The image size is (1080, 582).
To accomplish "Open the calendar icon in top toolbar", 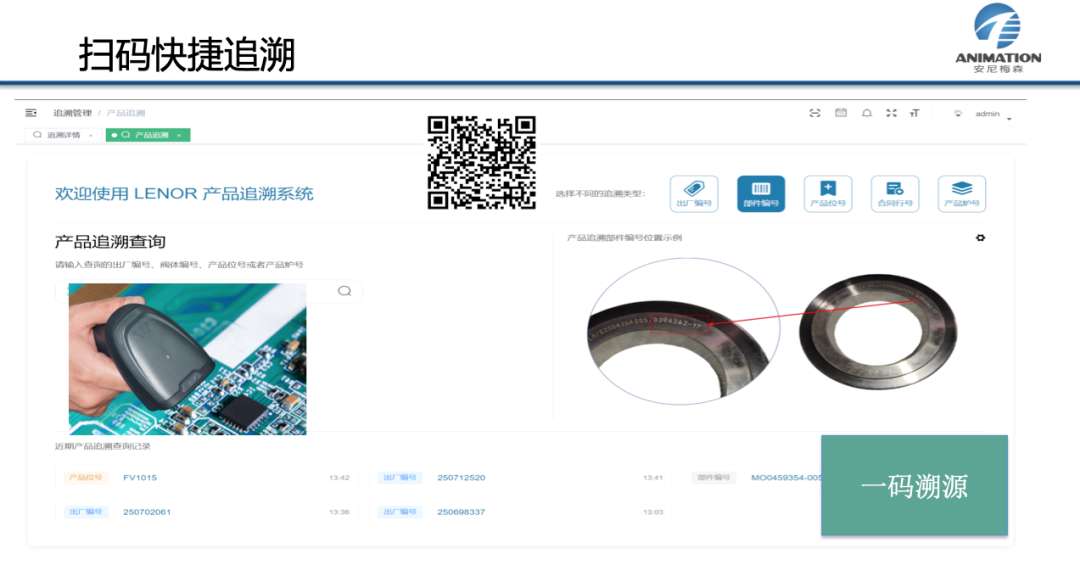I will pos(841,113).
